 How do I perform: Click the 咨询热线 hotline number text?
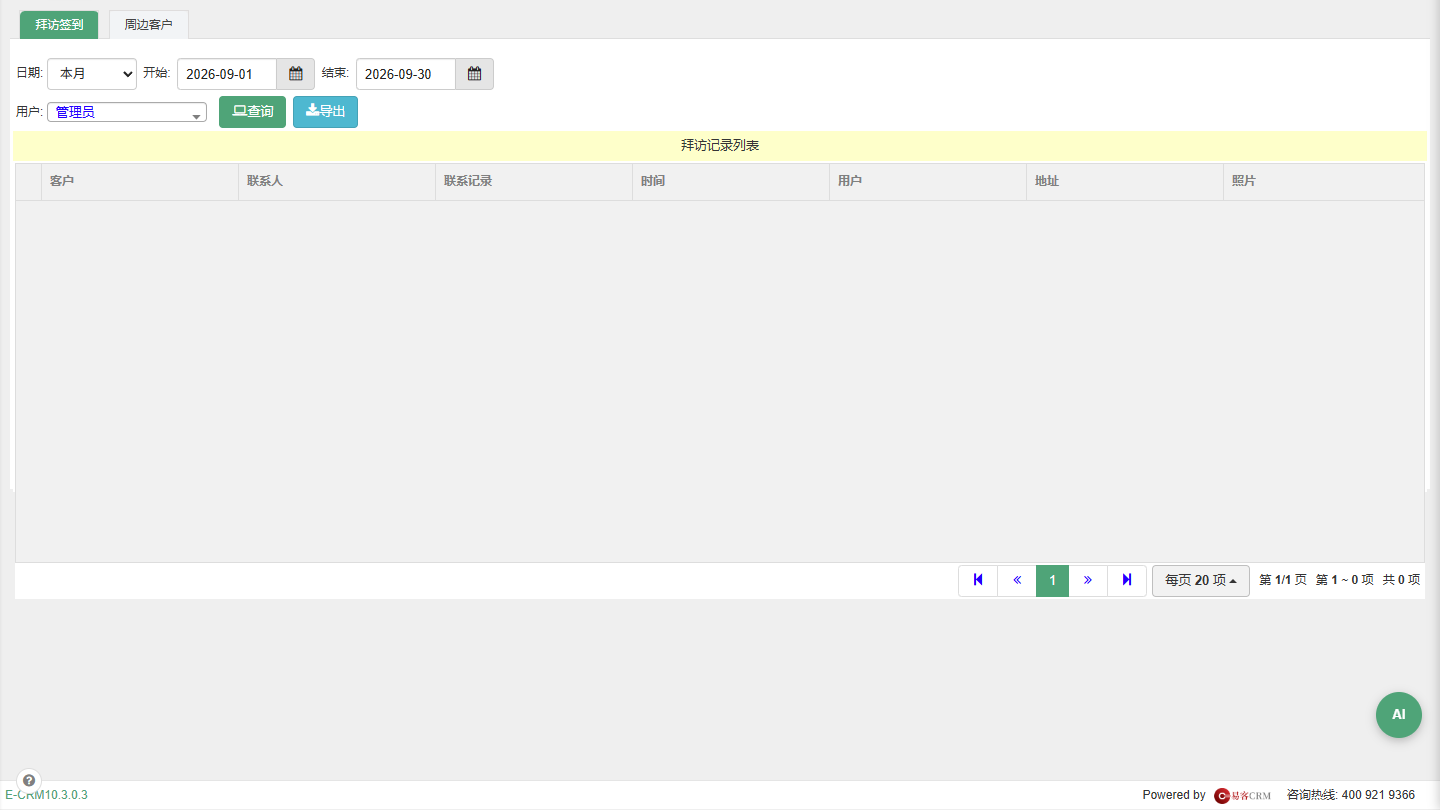1351,795
